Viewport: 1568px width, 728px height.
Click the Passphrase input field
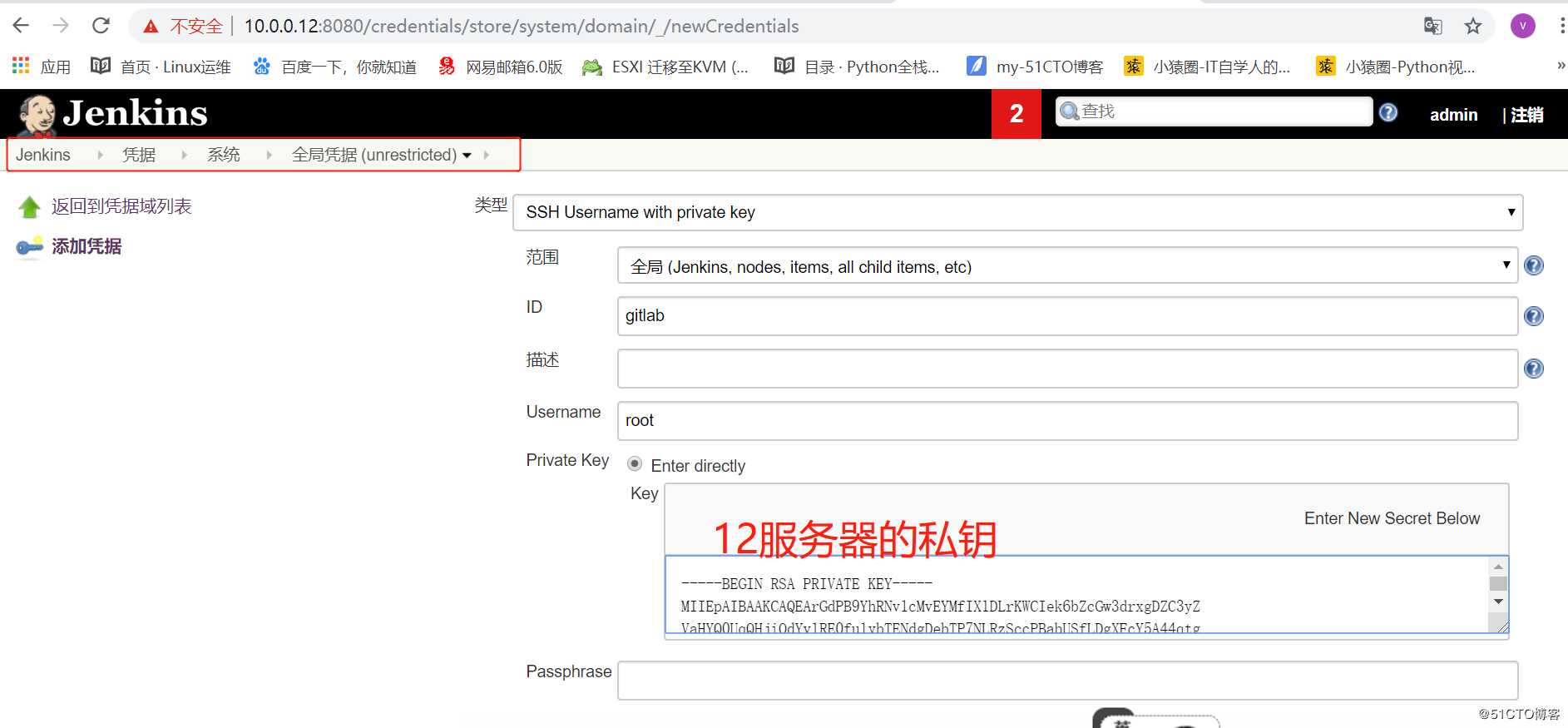tap(1067, 681)
